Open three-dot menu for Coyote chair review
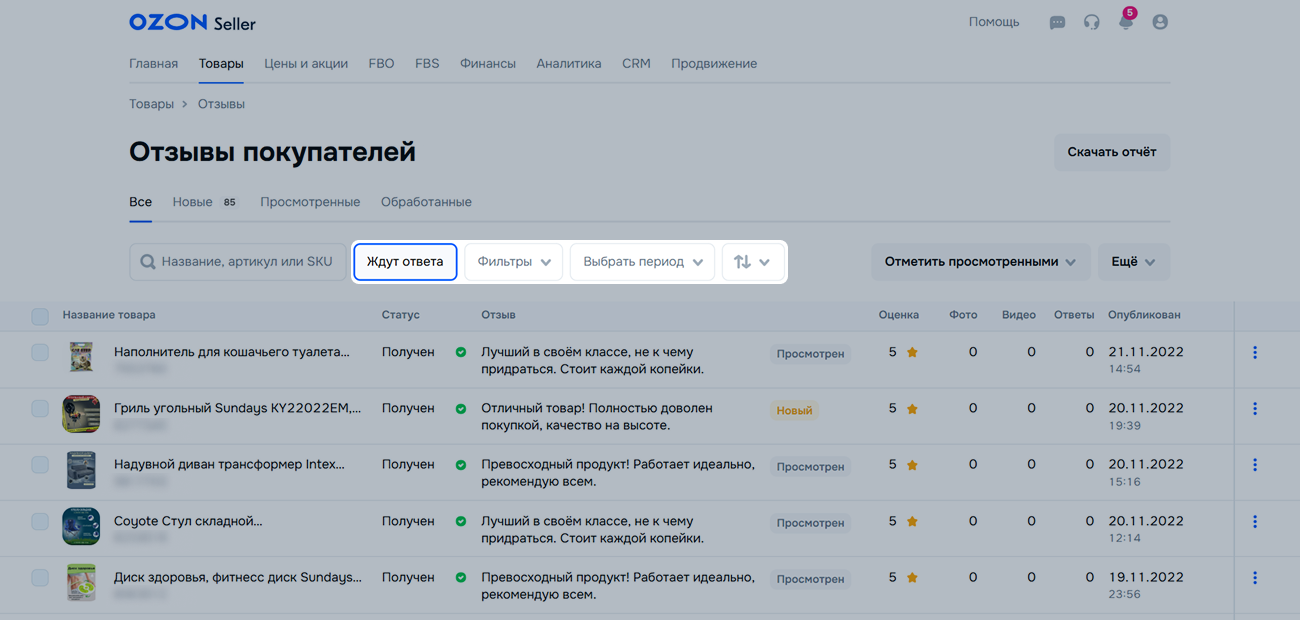Image resolution: width=1300 pixels, height=620 pixels. pyautogui.click(x=1254, y=522)
